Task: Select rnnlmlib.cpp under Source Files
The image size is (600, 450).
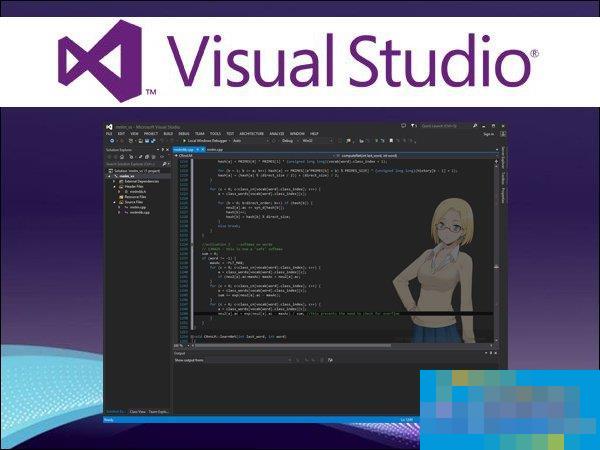Action: click(x=137, y=212)
